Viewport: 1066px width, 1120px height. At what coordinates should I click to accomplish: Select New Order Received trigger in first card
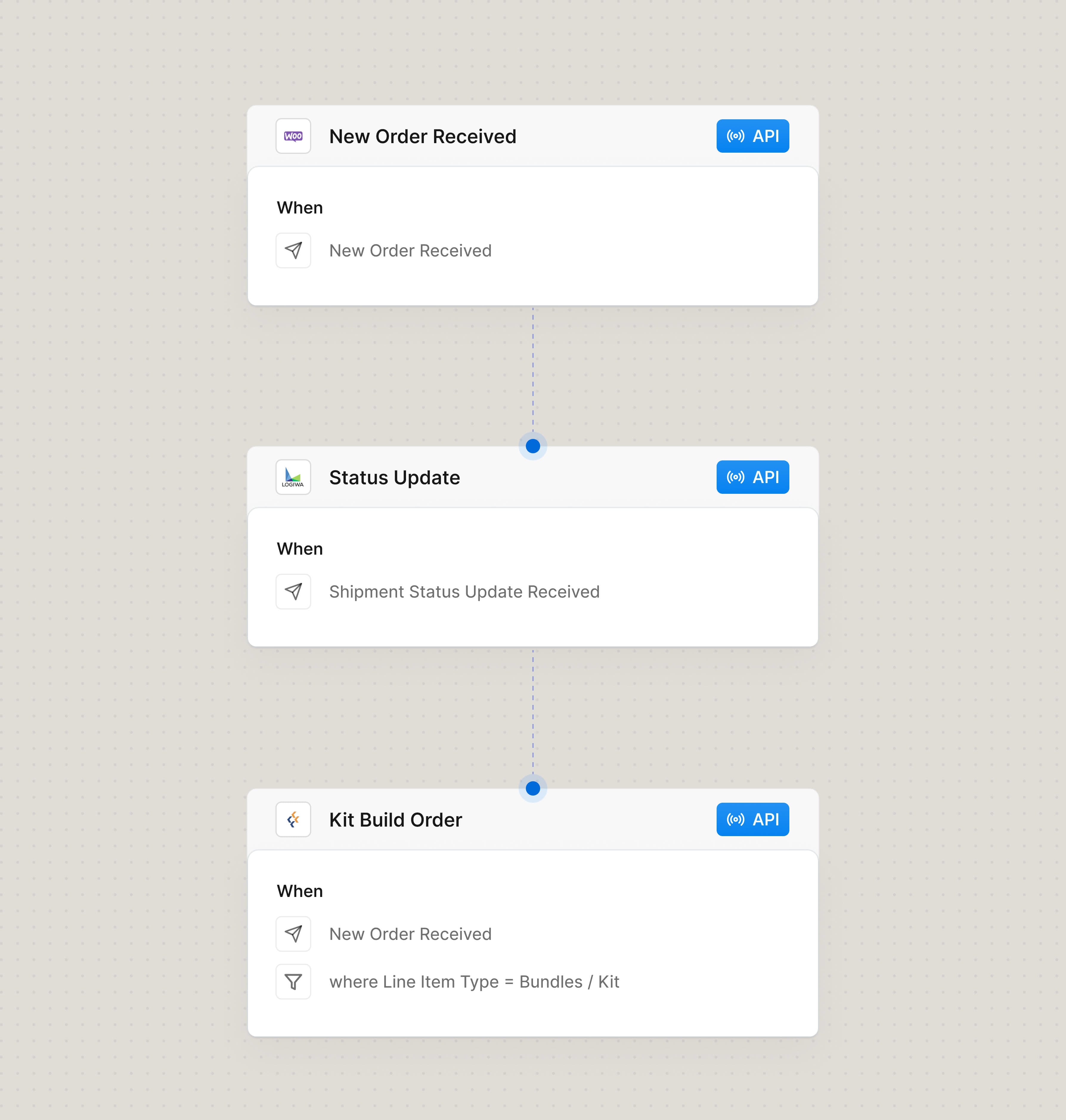pos(410,251)
